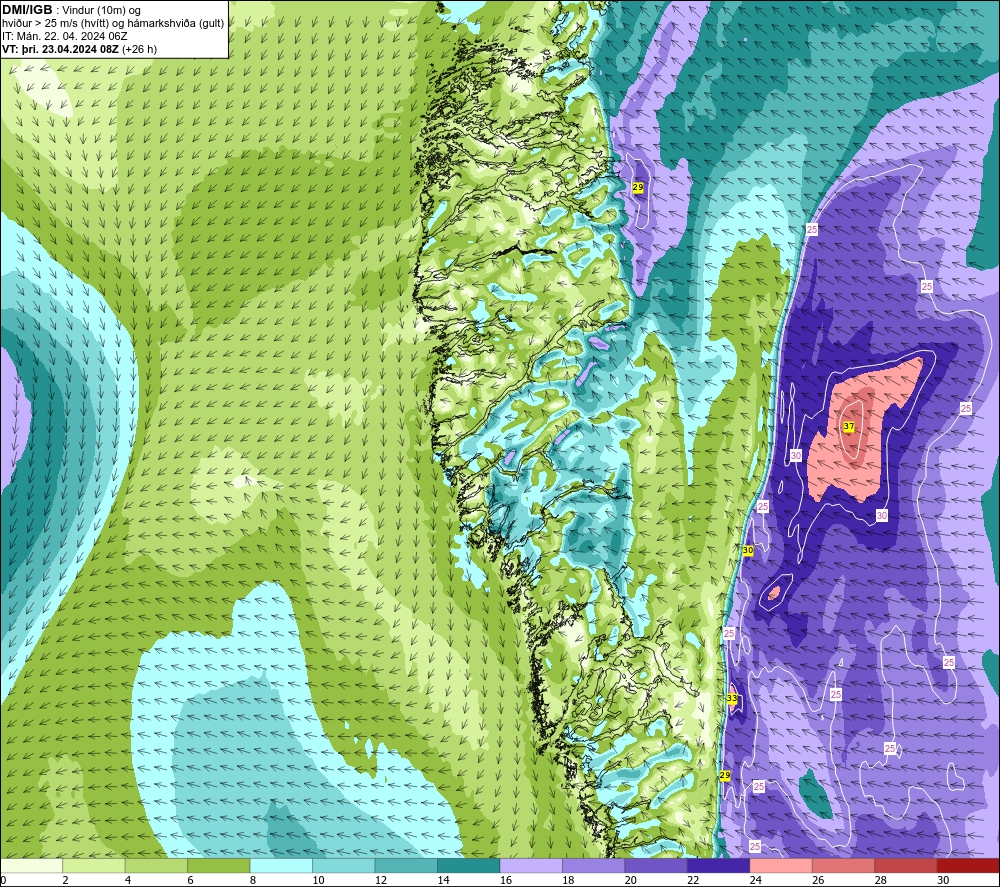Image resolution: width=1000 pixels, height=887 pixels.
Task: Pick the 6–8 m/s darker green swatch
Action: click(219, 865)
